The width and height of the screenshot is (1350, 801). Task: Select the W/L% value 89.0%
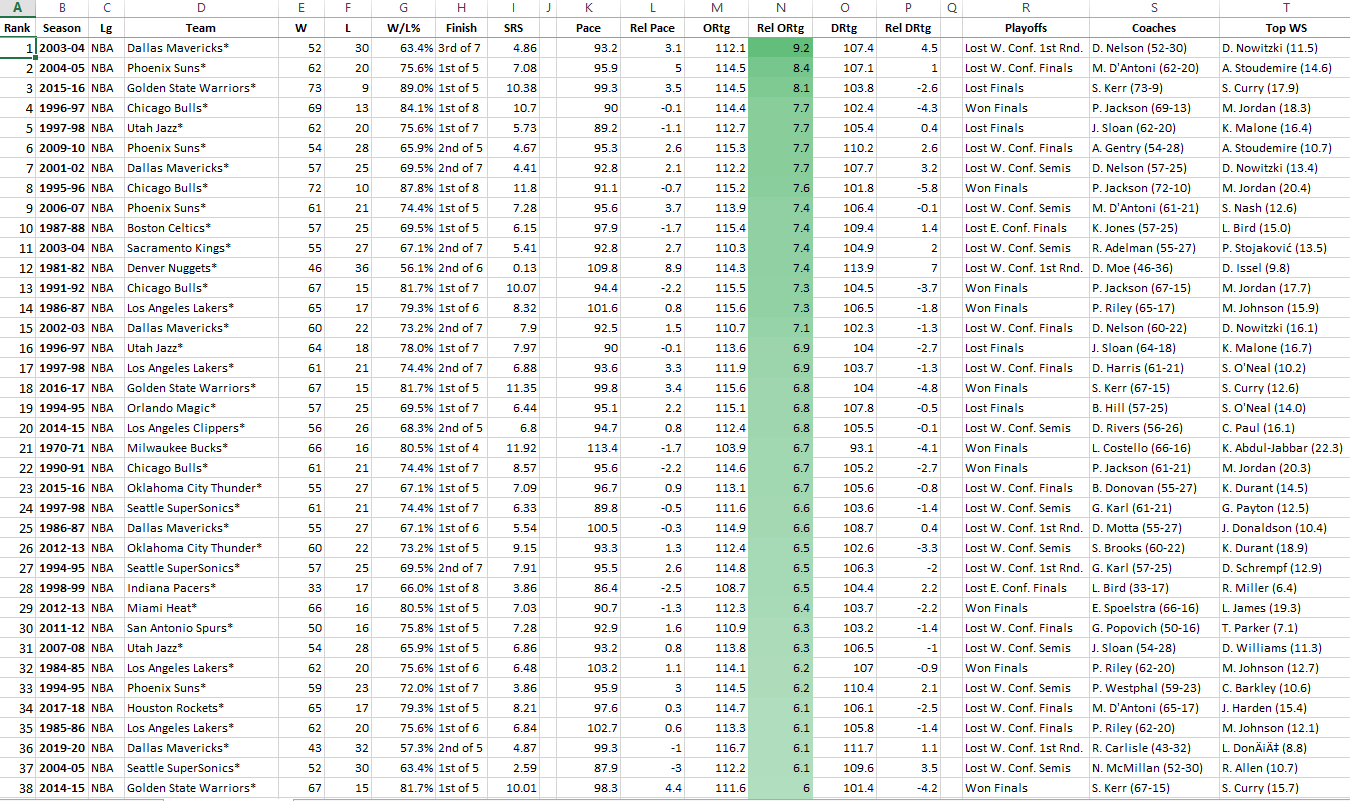tap(402, 88)
